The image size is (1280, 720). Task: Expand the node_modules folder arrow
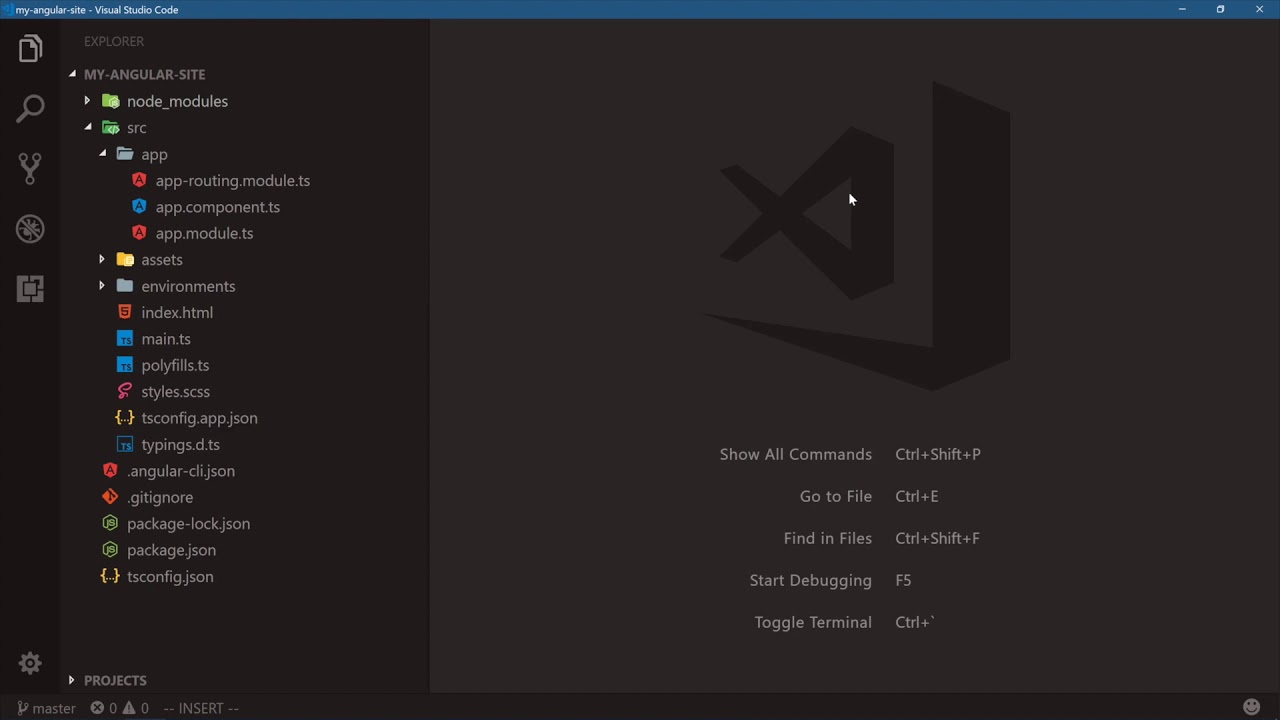pyautogui.click(x=87, y=101)
